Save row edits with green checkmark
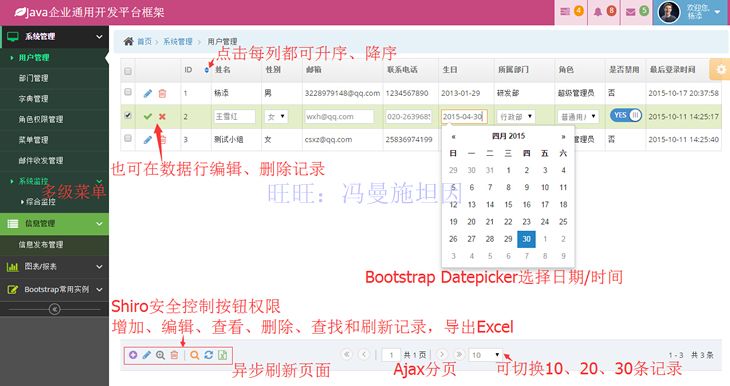Viewport: 730px width, 386px height. [148, 116]
